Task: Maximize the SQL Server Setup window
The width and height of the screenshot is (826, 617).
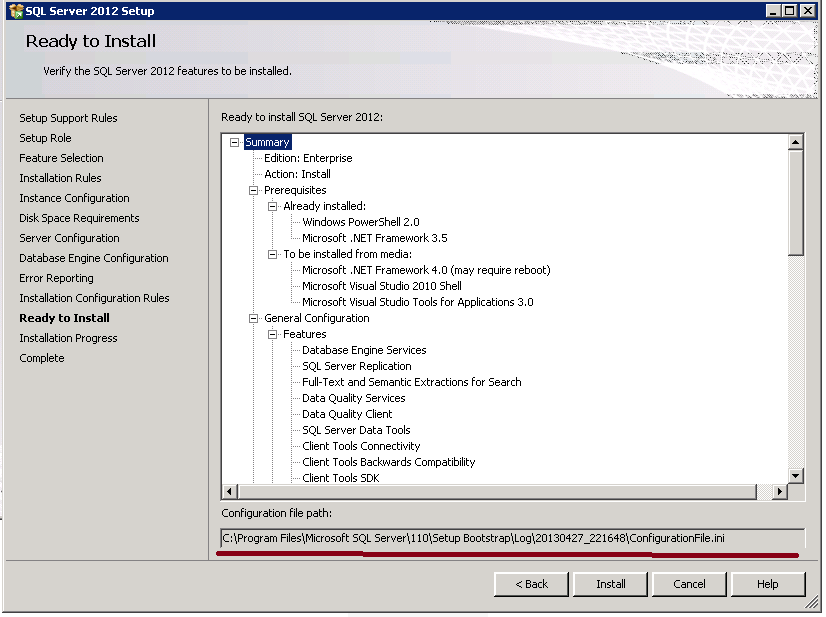Action: coord(790,11)
